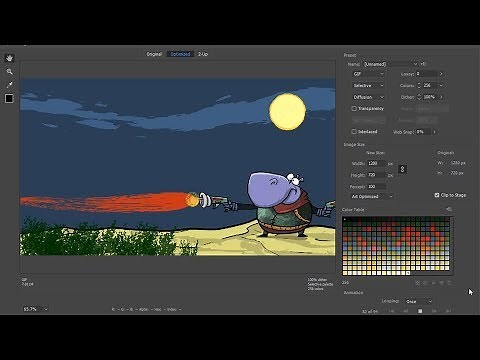Open the Web Snap slider arrow
Viewport: 480px width, 360px height.
(434, 132)
